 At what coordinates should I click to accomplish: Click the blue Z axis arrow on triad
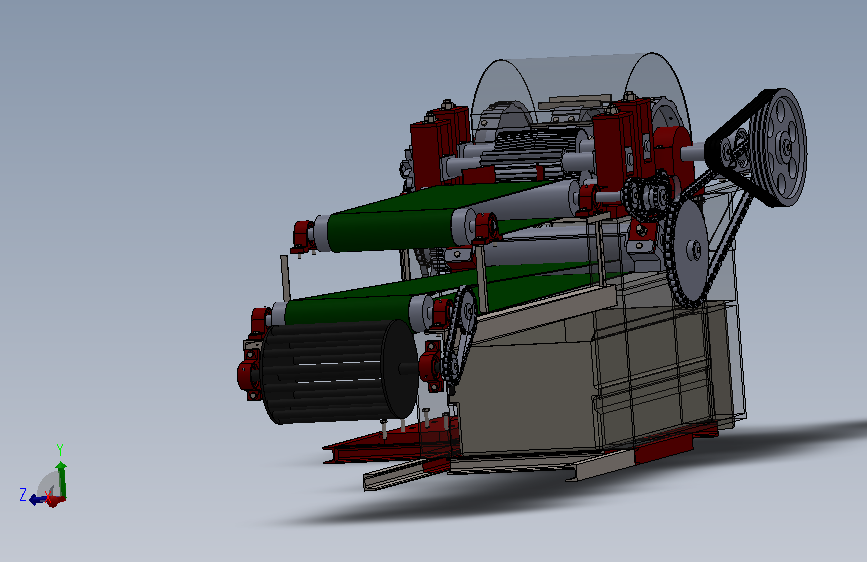(x=38, y=500)
